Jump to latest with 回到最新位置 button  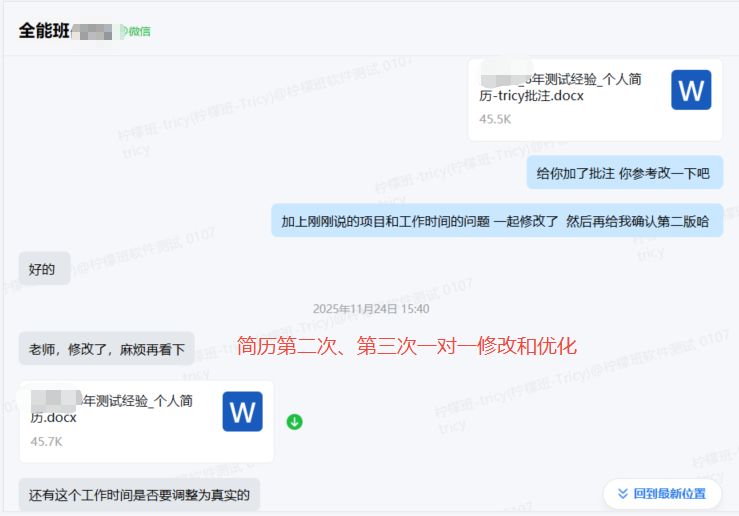point(662,494)
